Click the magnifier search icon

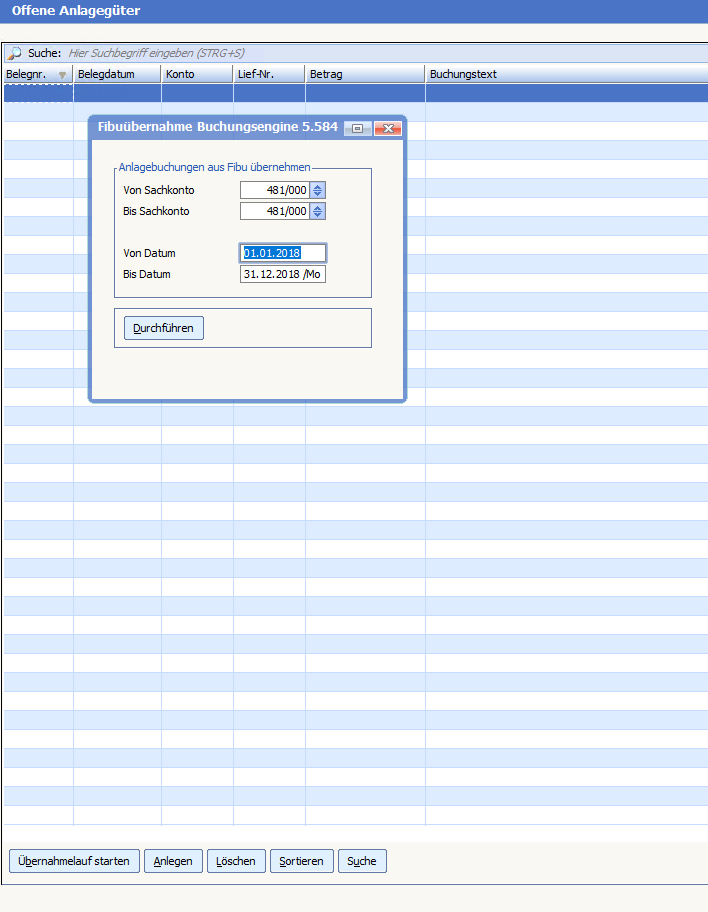point(15,52)
